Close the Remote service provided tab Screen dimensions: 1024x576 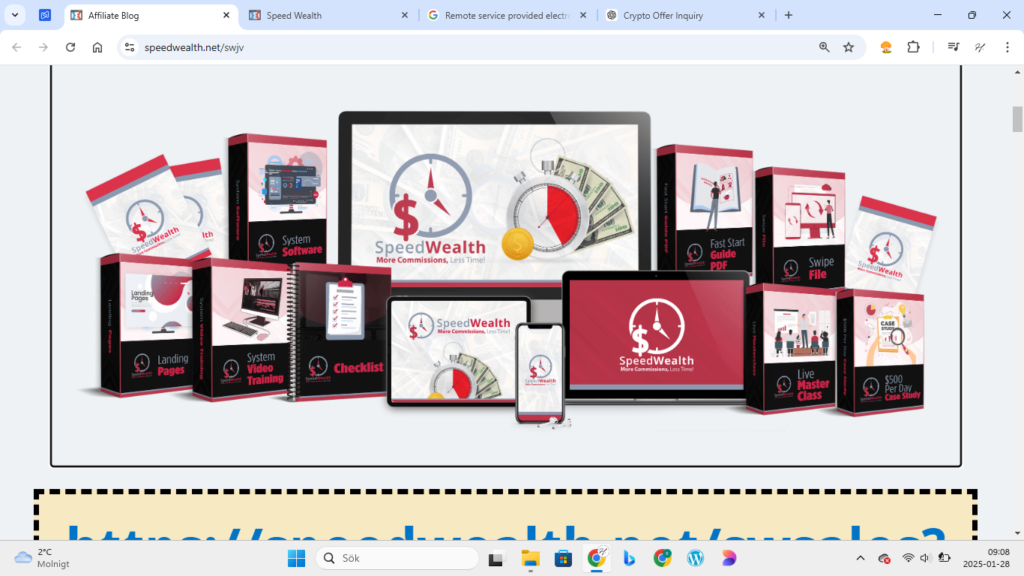(x=583, y=15)
